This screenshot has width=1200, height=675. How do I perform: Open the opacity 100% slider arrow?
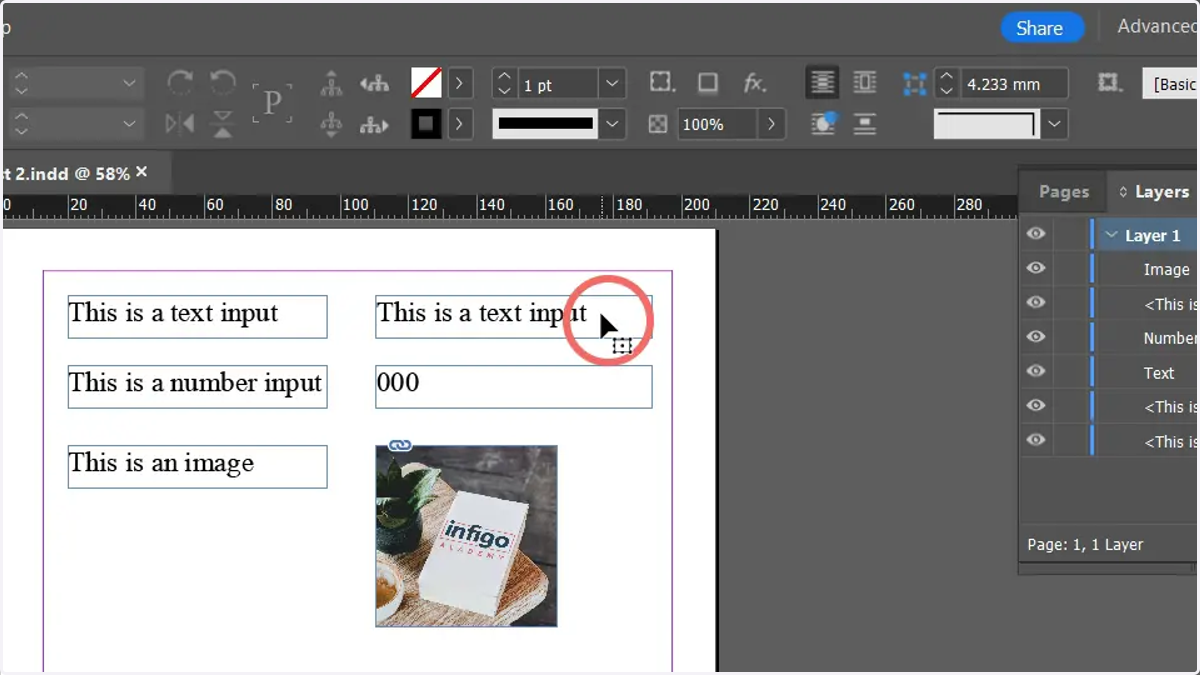click(x=771, y=124)
